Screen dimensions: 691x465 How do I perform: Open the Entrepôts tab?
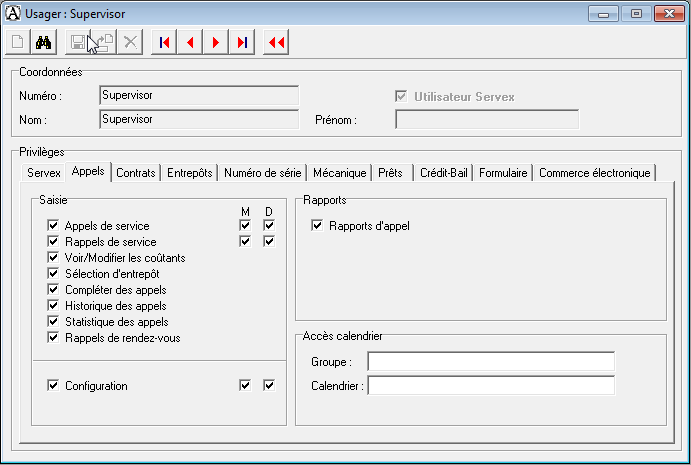[189, 173]
